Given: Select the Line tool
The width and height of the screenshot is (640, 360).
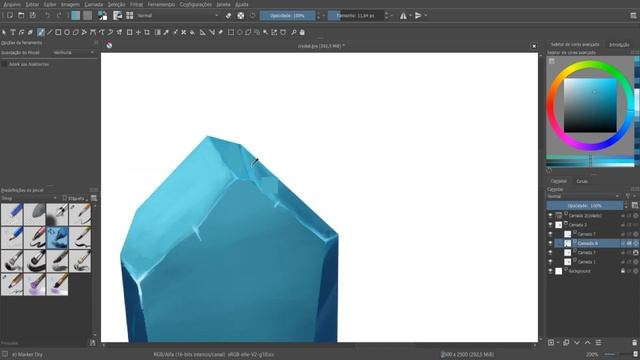Looking at the screenshot, I should (49, 32).
